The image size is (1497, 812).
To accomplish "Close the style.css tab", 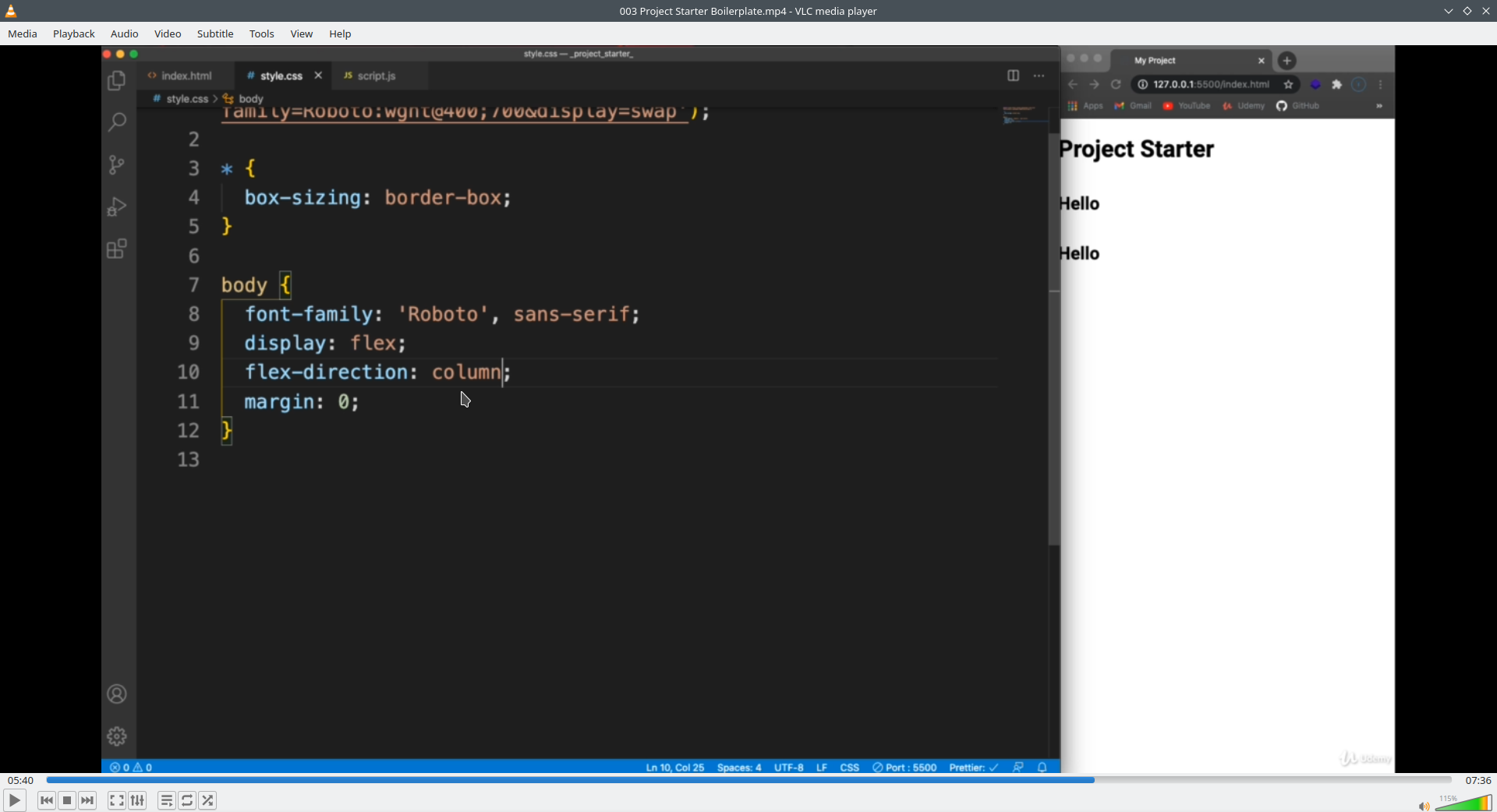I will [318, 76].
